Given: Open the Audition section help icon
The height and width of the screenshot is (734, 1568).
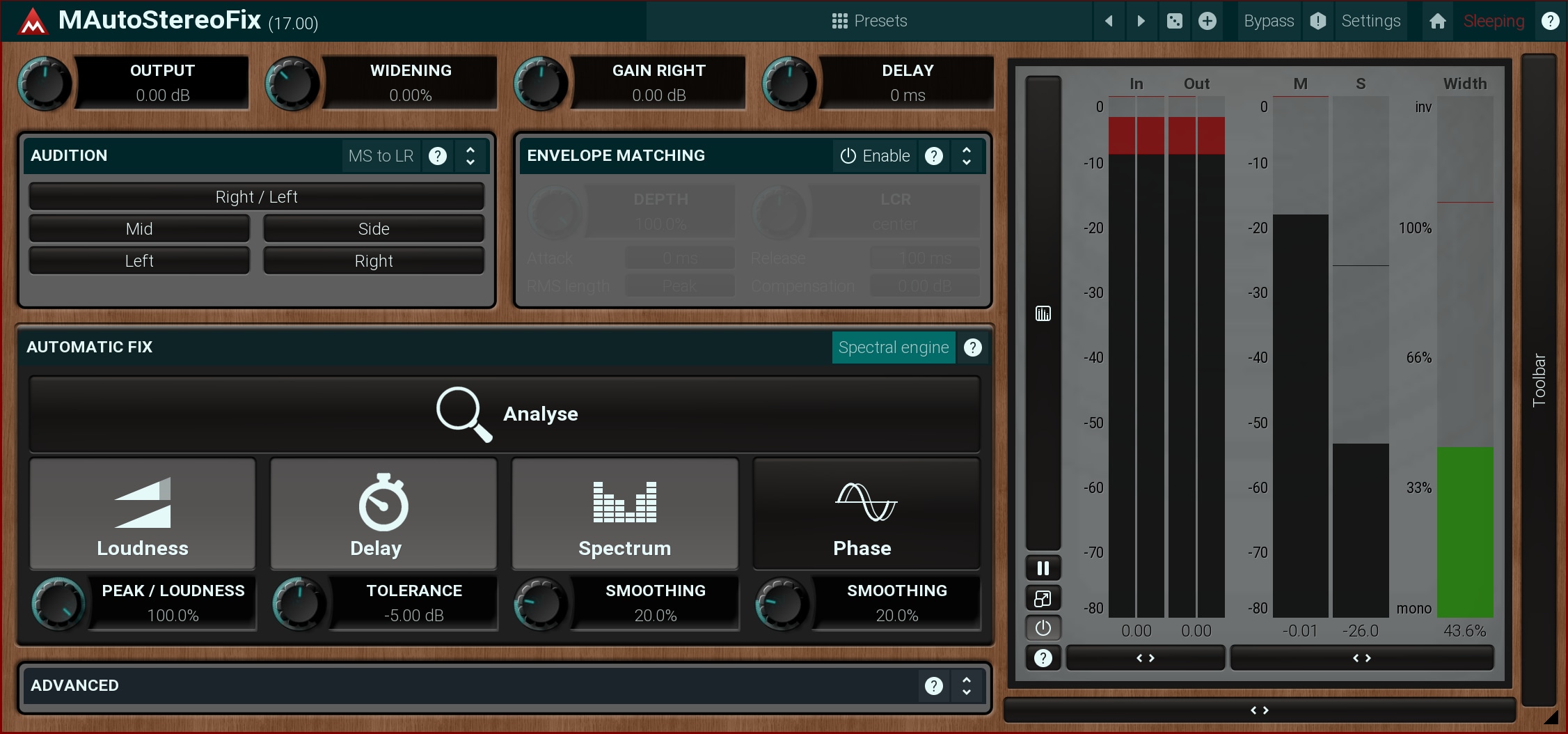Looking at the screenshot, I should [438, 156].
